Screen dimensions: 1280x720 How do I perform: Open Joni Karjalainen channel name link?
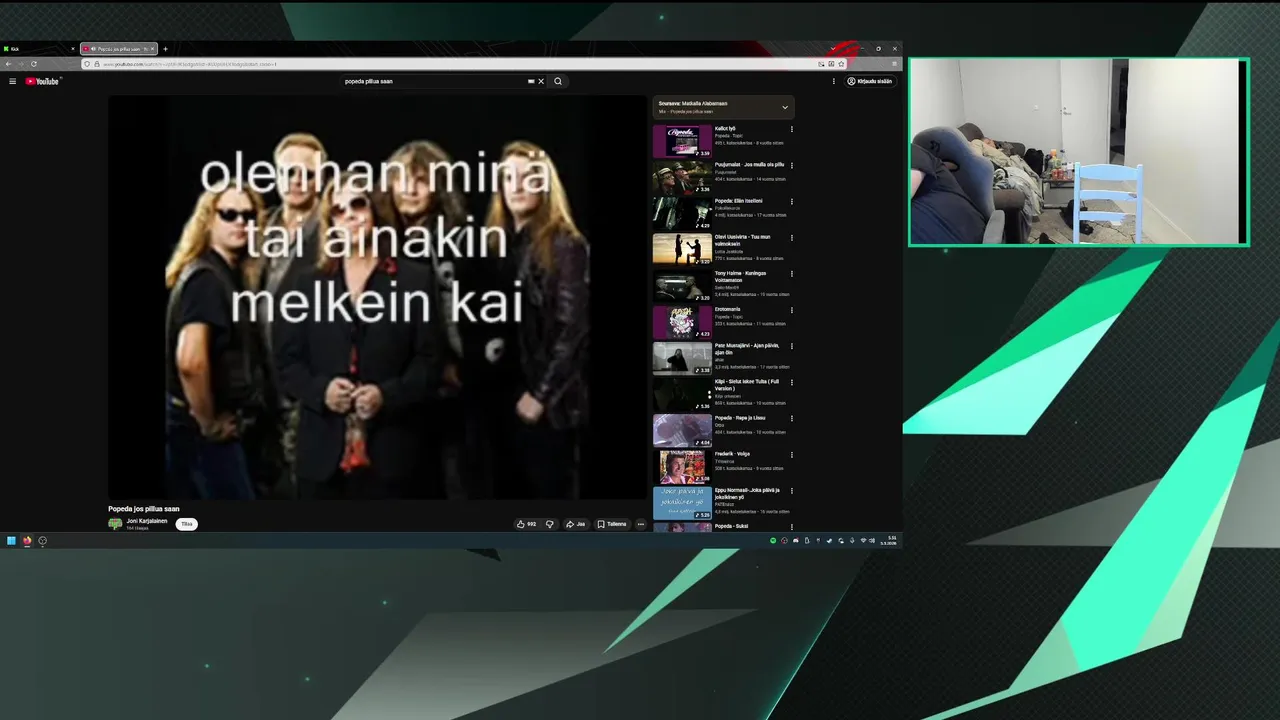(147, 521)
